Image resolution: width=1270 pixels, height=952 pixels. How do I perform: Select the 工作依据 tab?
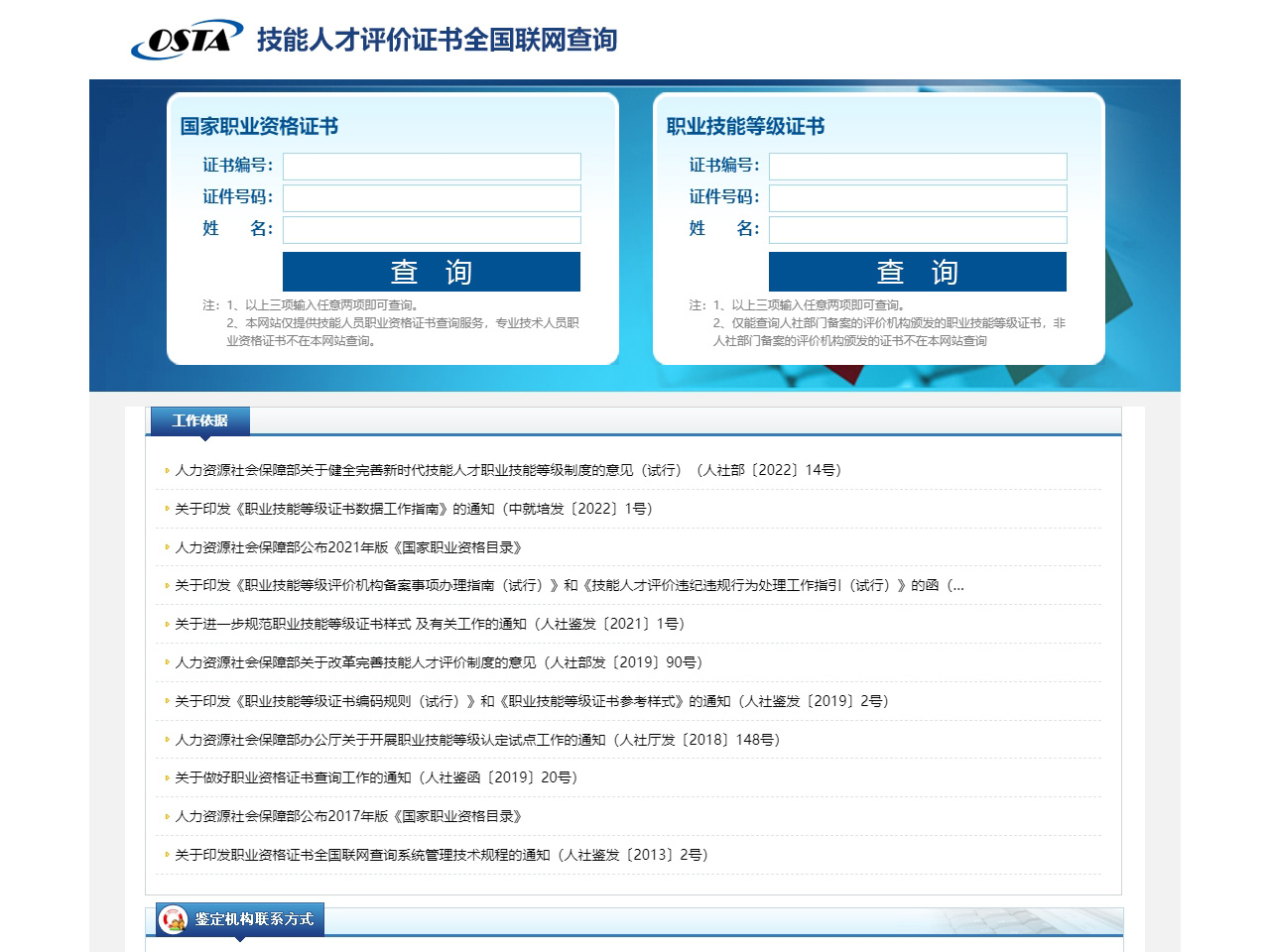pos(199,419)
